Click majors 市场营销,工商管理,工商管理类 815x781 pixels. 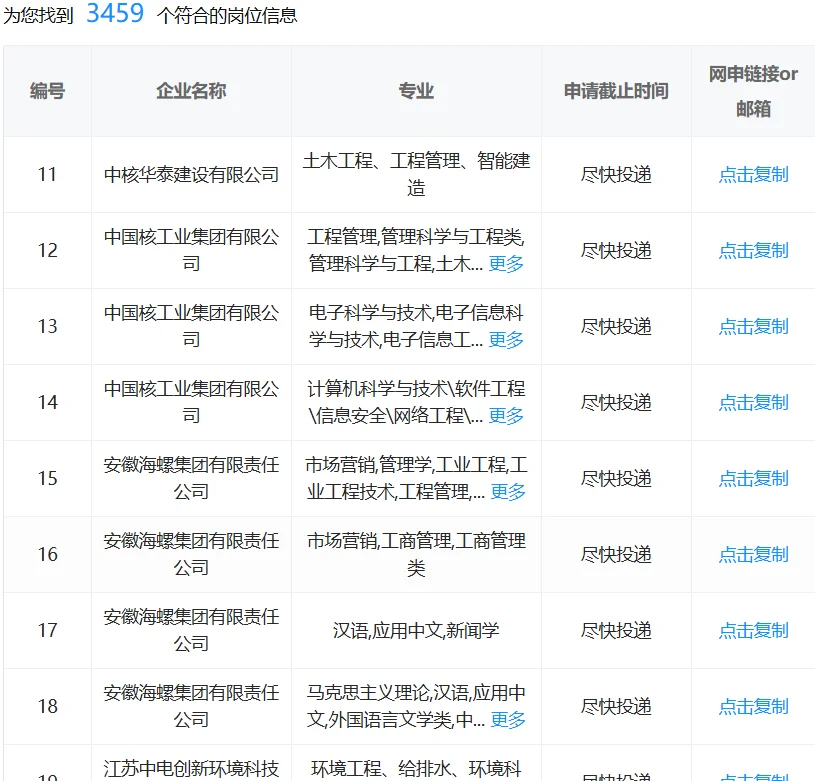coord(416,554)
